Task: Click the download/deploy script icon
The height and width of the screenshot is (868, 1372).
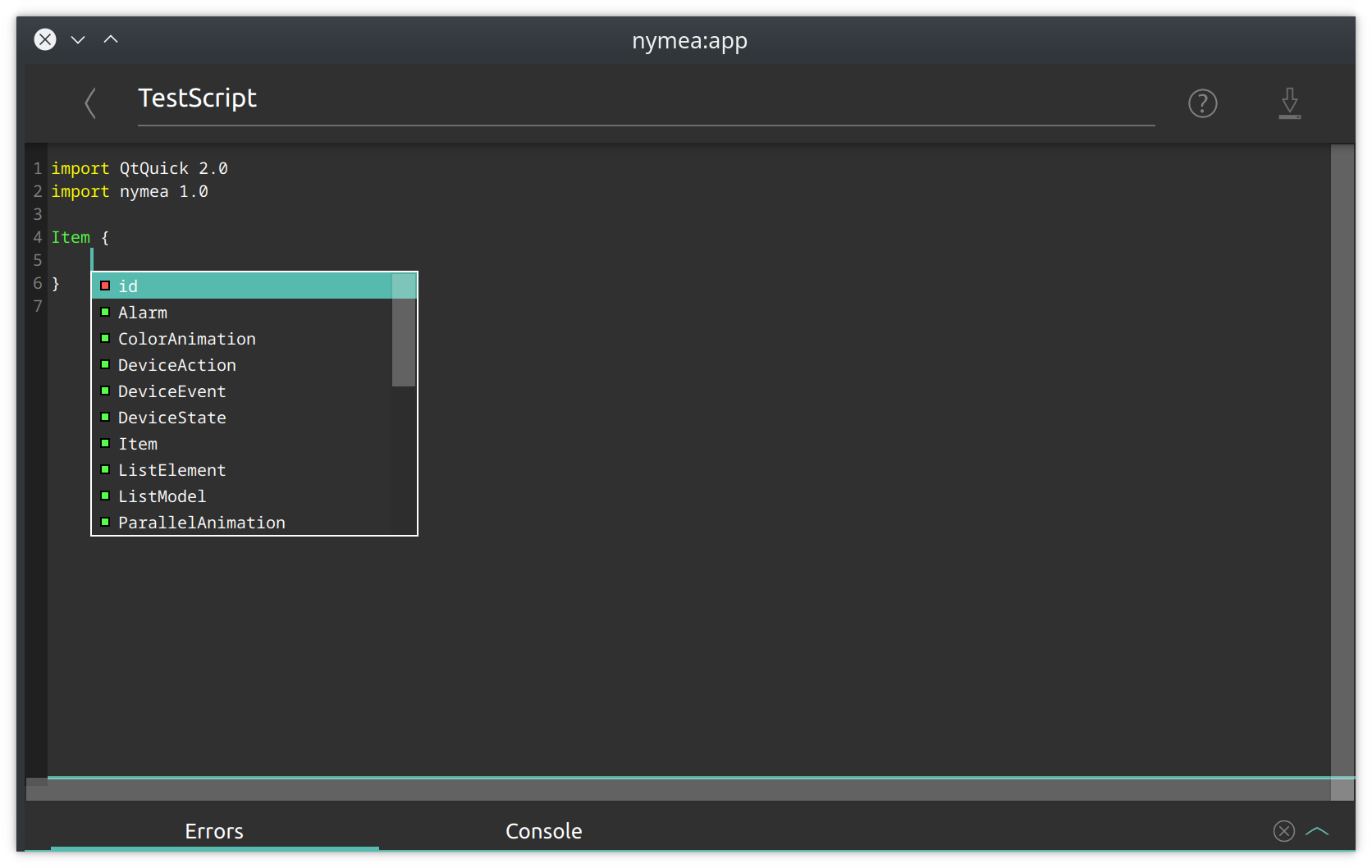Action: click(1290, 103)
